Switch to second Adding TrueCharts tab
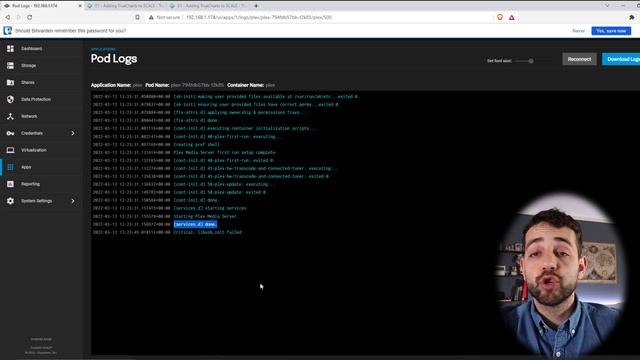The image size is (640, 360). point(126,6)
